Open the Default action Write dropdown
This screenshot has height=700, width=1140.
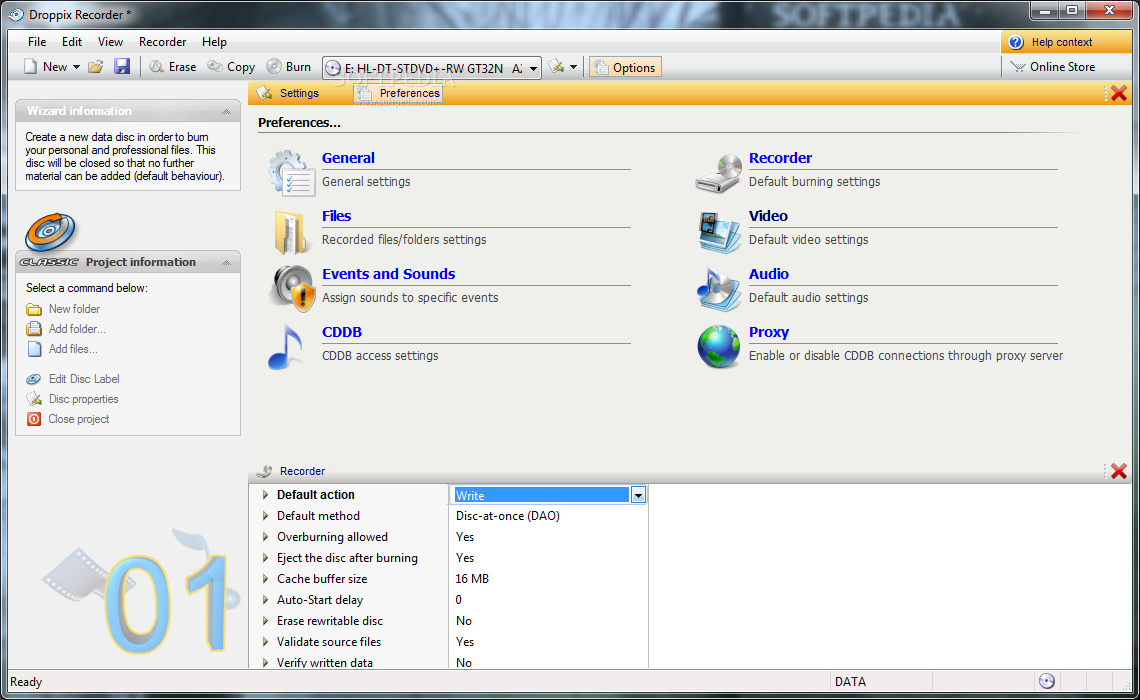coord(638,496)
